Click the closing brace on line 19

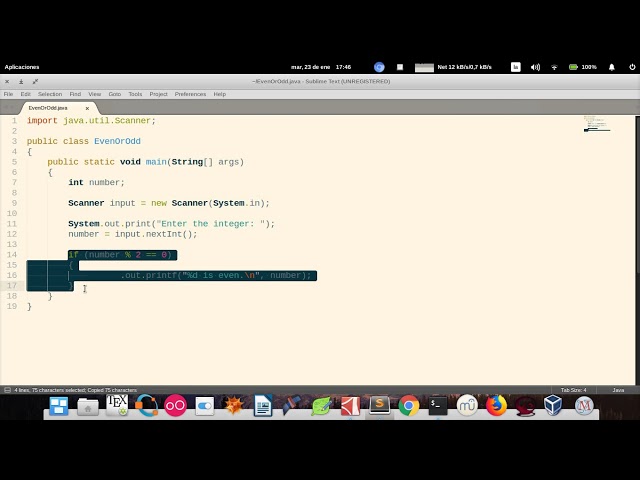coord(29,307)
